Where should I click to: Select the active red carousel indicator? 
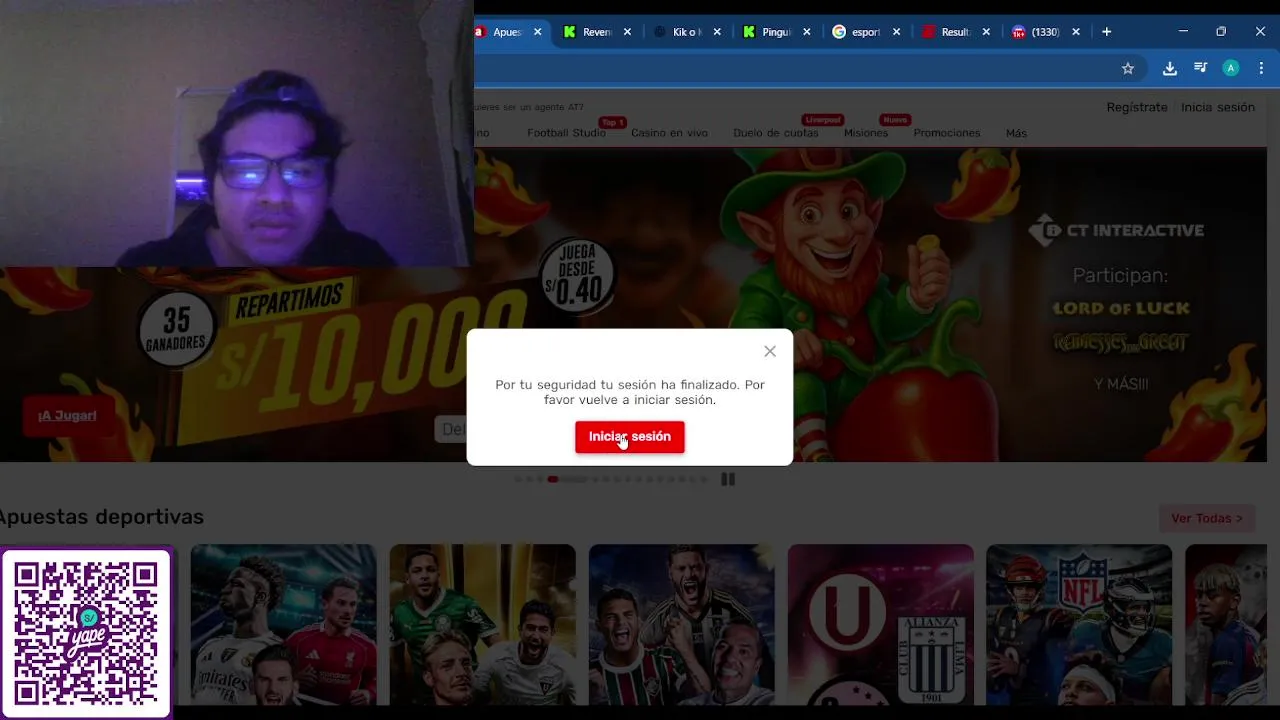point(552,479)
